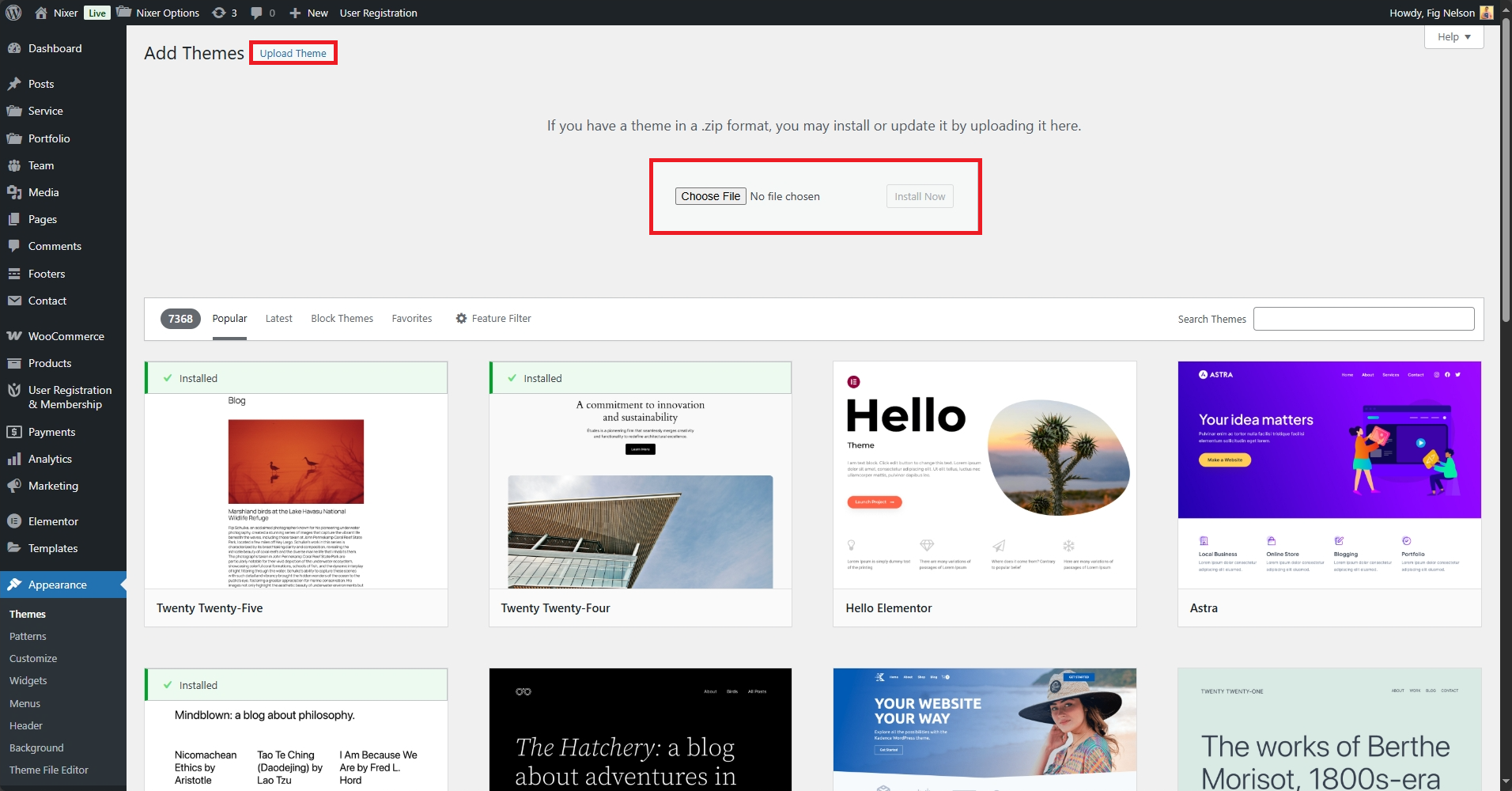Open the New content menu in admin bar
This screenshot has width=1512, height=791.
point(309,13)
